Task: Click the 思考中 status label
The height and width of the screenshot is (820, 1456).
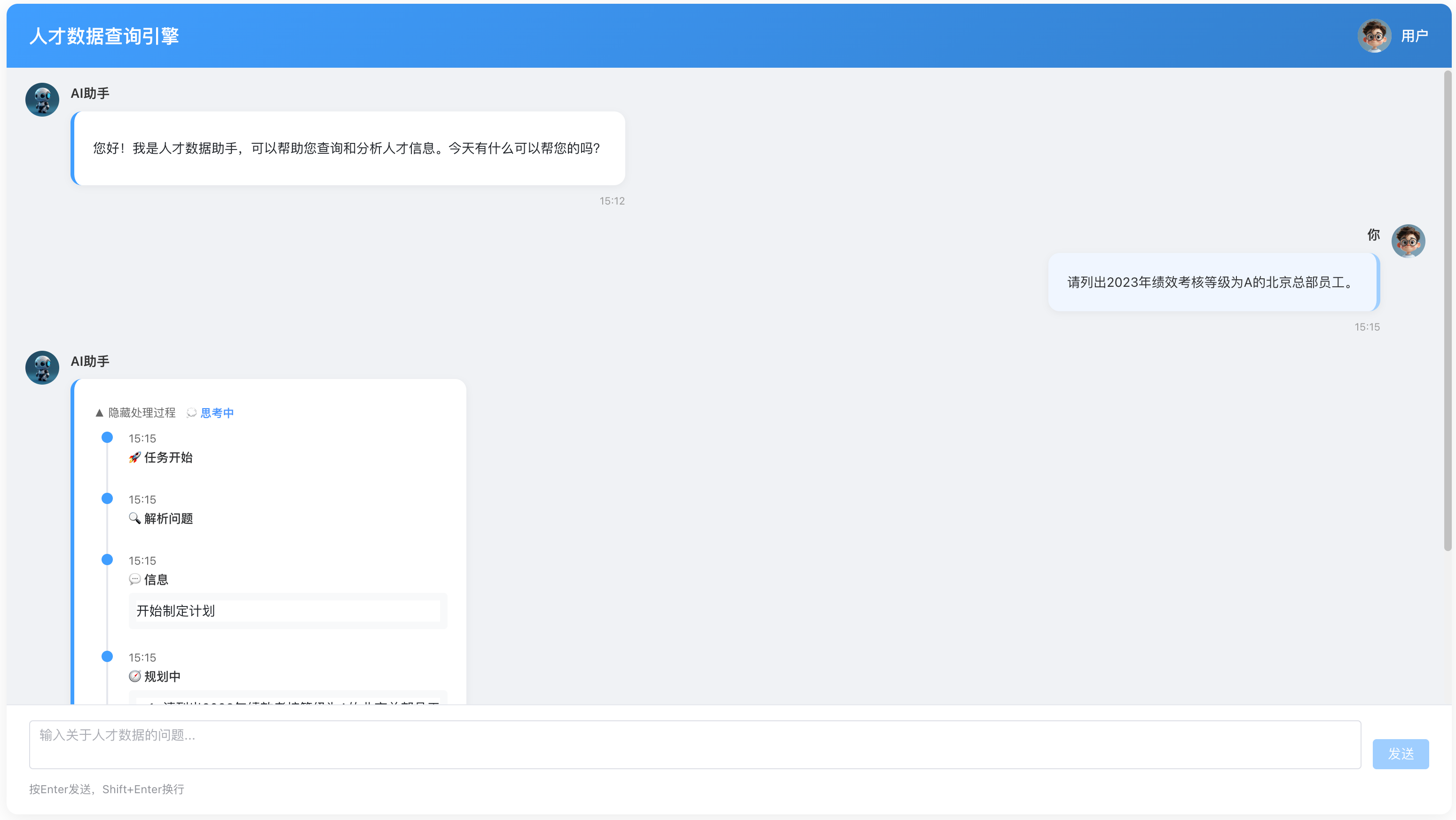Action: [217, 413]
